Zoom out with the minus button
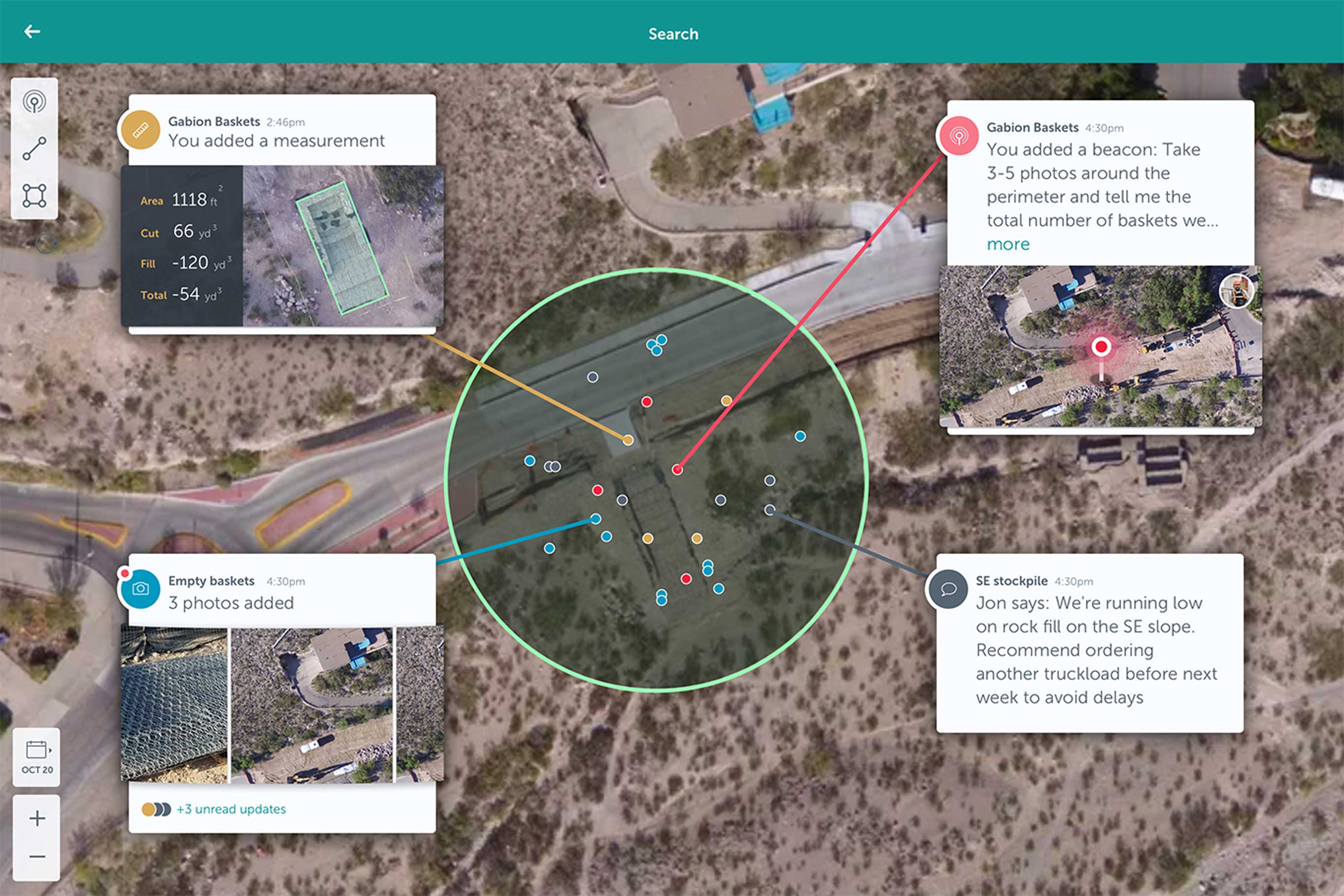This screenshot has height=896, width=1344. click(36, 857)
